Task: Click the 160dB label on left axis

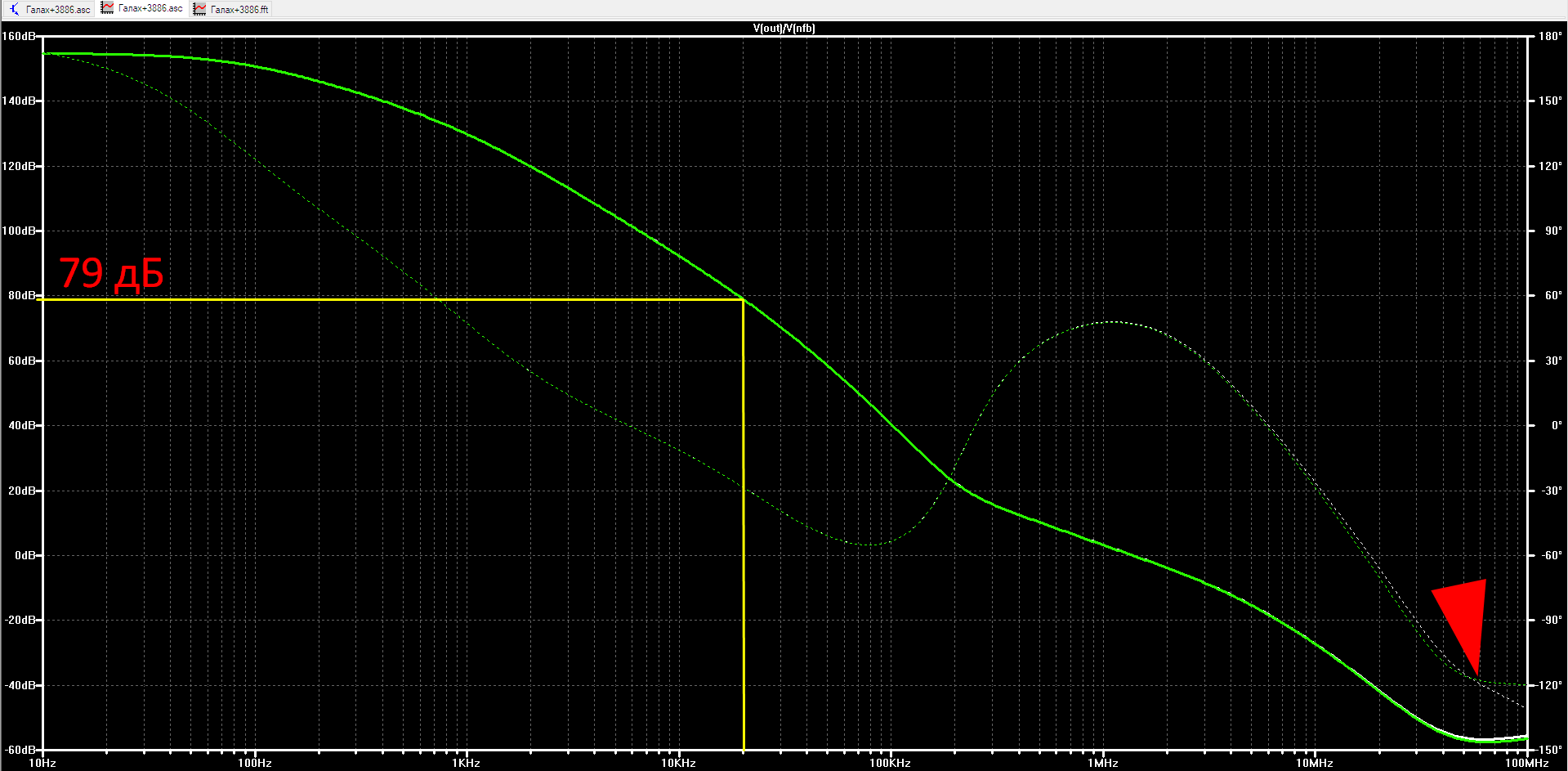Action: pyautogui.click(x=18, y=36)
